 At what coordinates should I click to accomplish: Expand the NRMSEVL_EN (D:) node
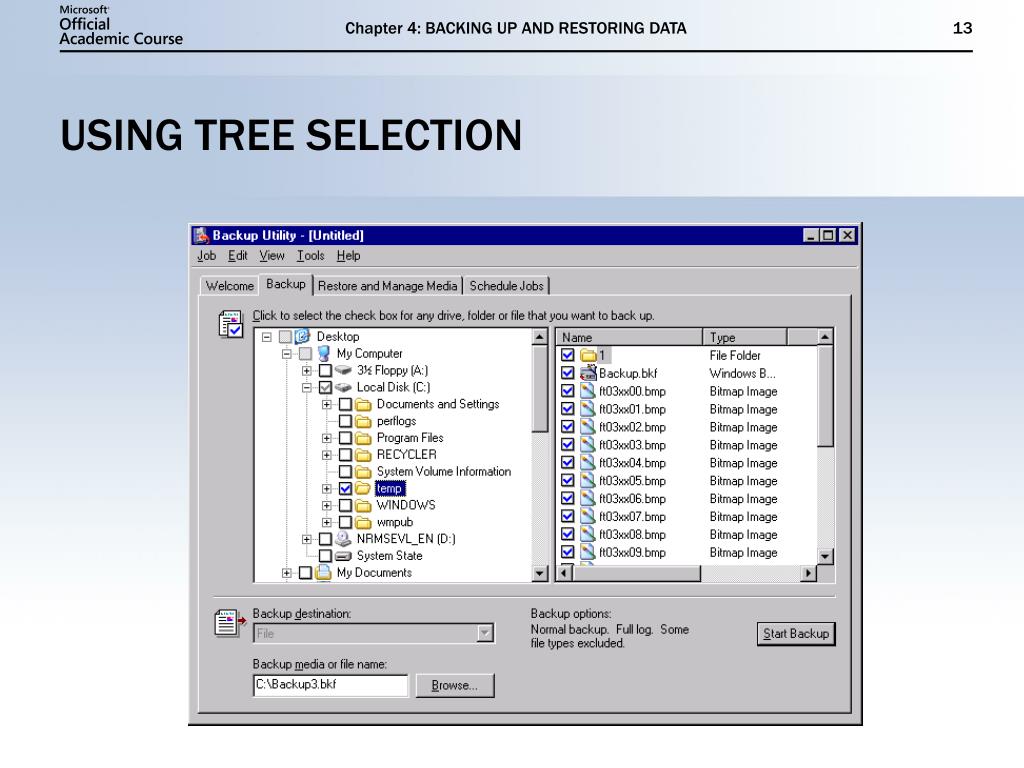coord(306,539)
